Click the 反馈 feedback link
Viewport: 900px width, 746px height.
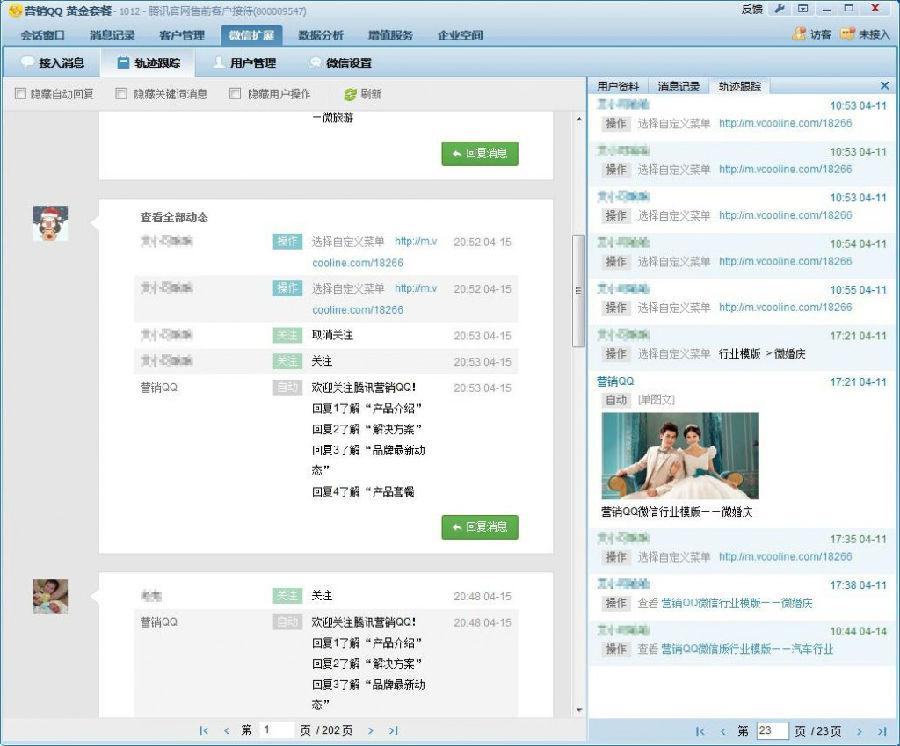(x=752, y=9)
